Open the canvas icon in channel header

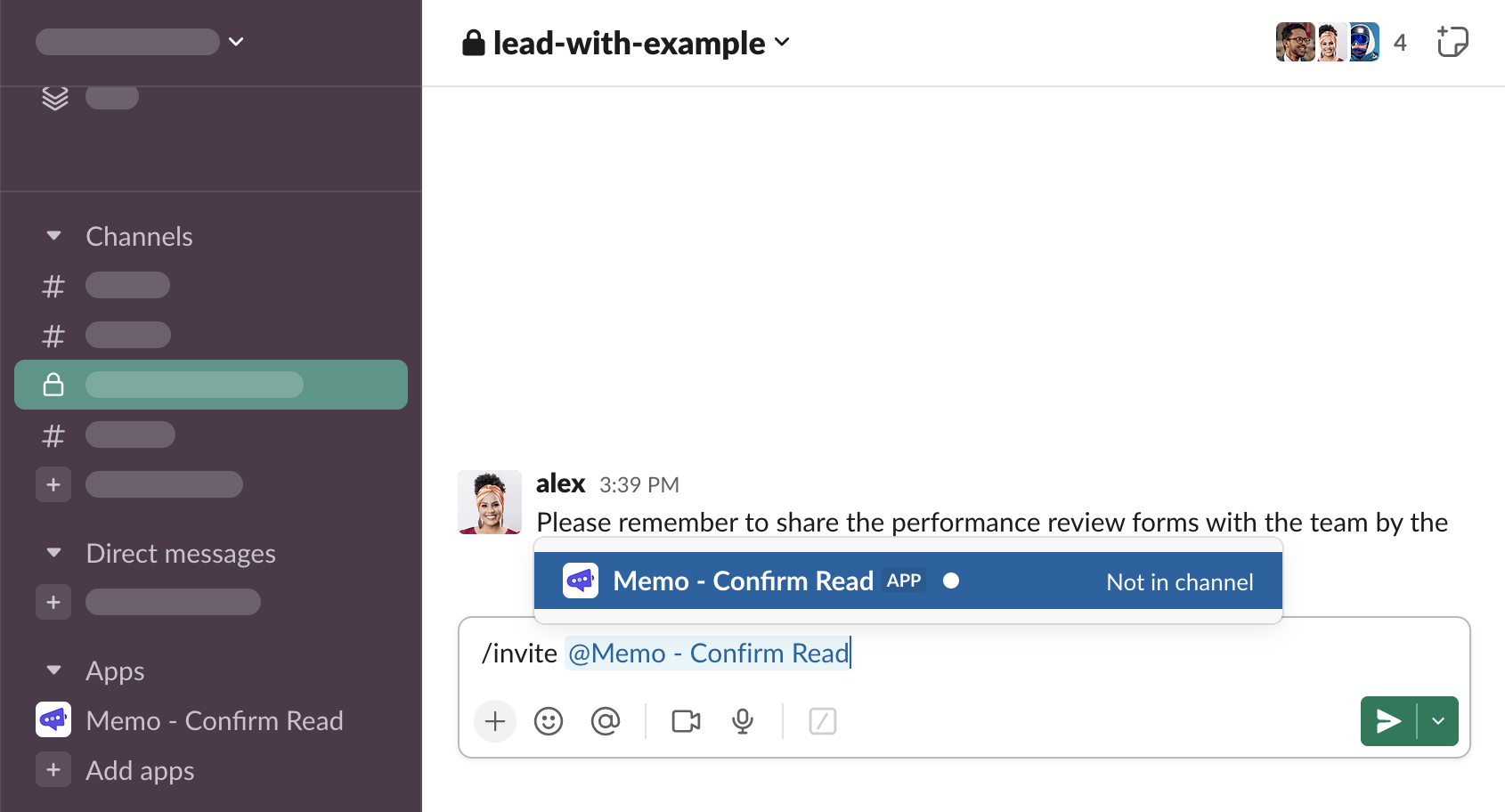coord(1452,42)
